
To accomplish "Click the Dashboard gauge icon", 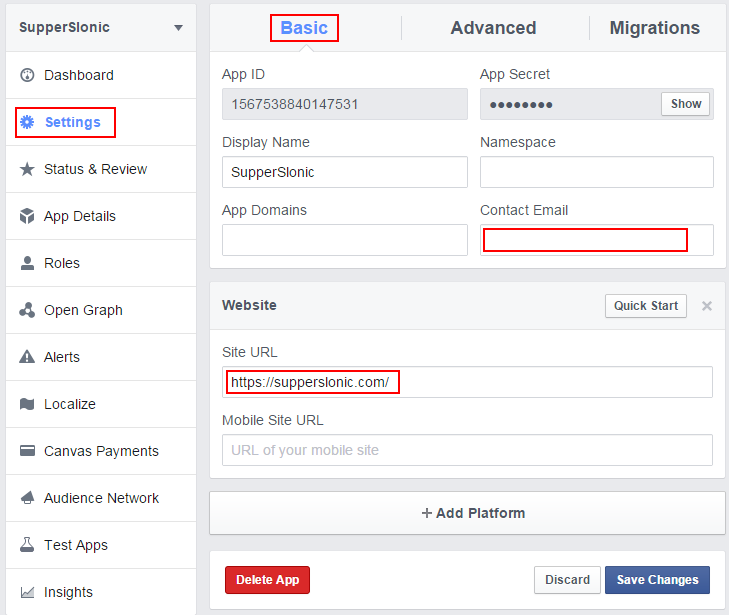I will 27,75.
